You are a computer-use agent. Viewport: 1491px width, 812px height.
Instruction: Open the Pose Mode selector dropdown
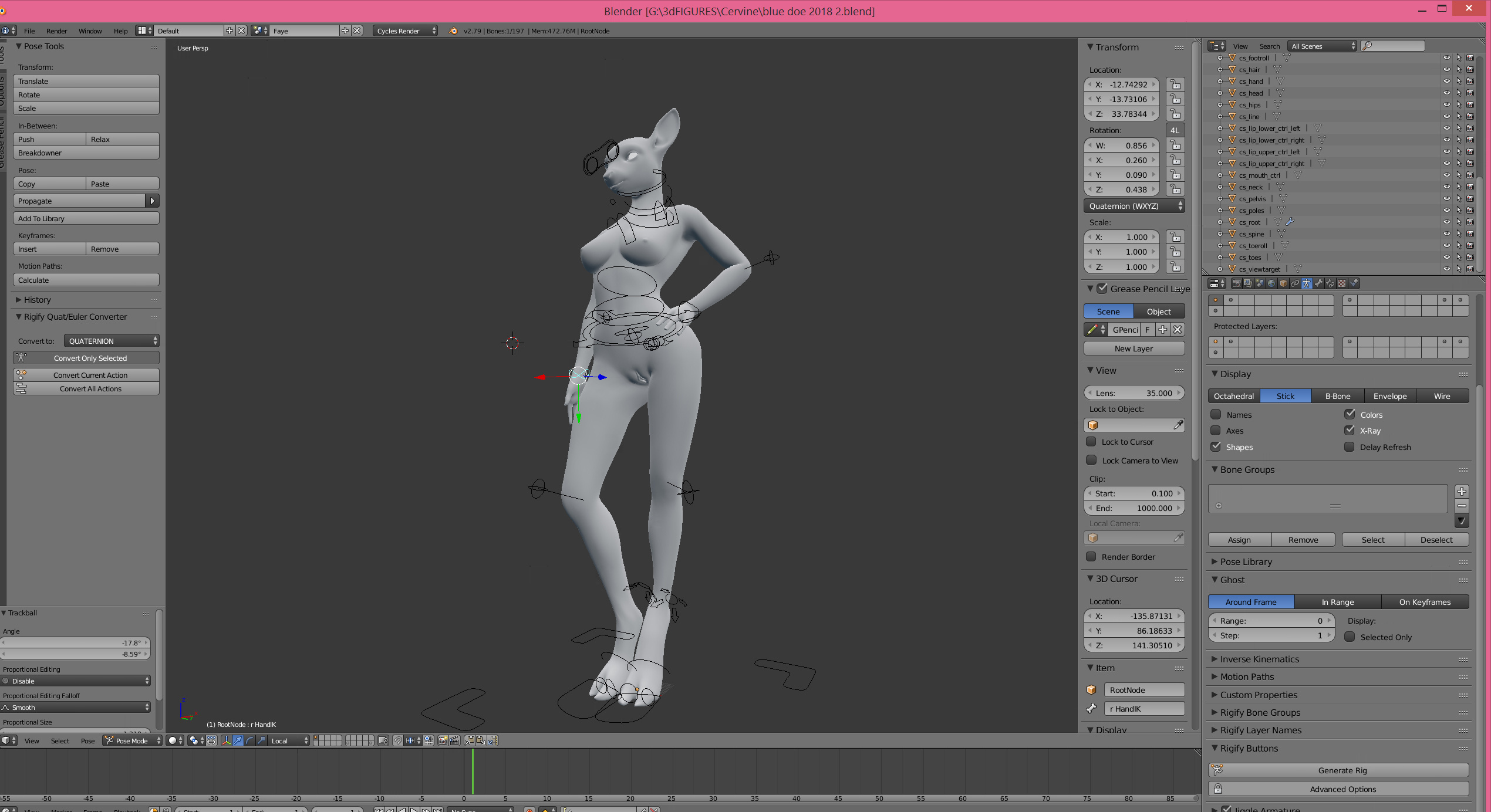(133, 740)
